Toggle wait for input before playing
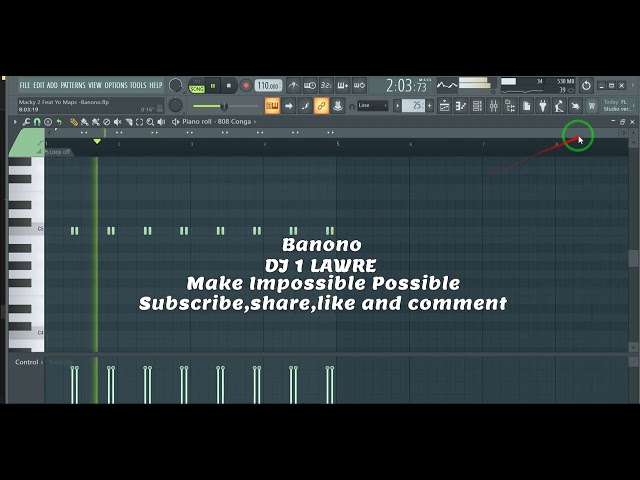This screenshot has height=480, width=640. 310,86
